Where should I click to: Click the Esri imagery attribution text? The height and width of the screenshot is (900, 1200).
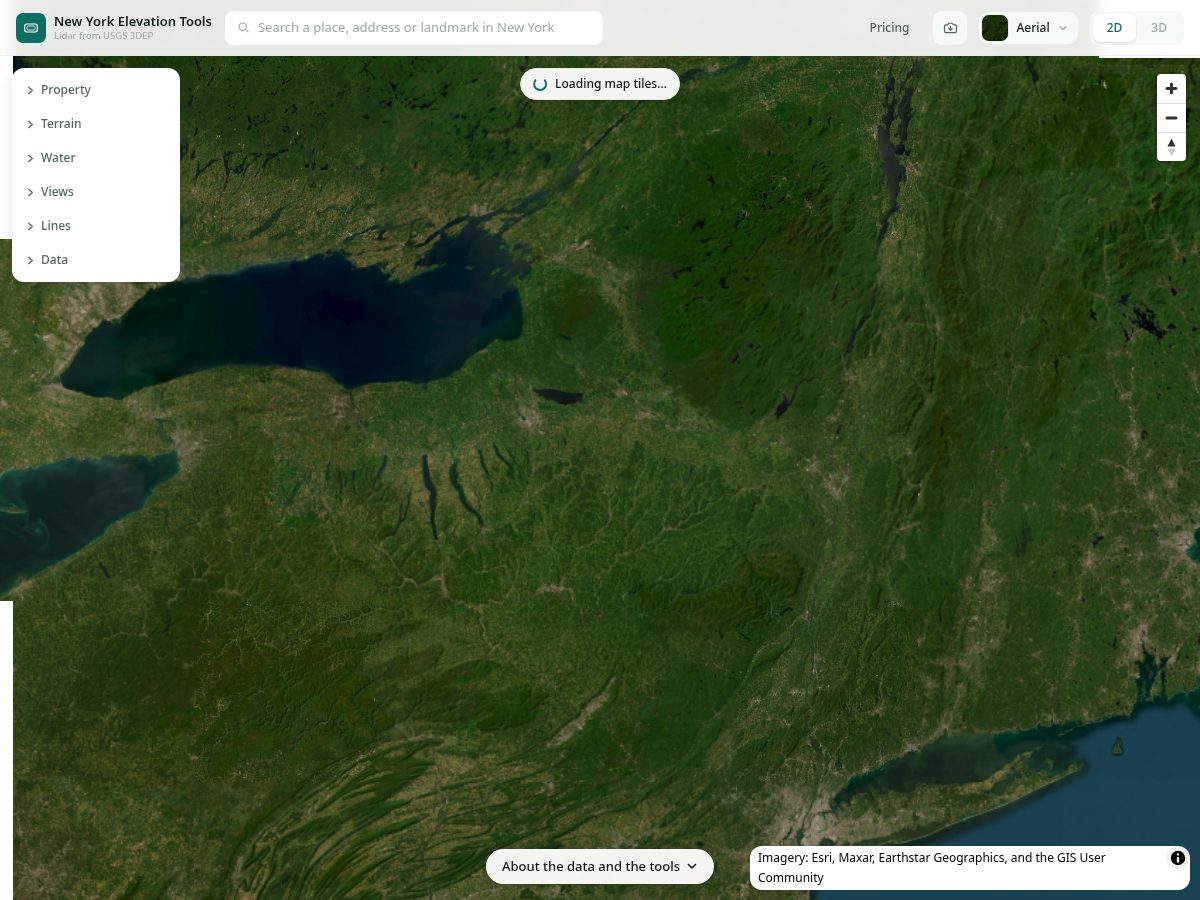(932, 868)
